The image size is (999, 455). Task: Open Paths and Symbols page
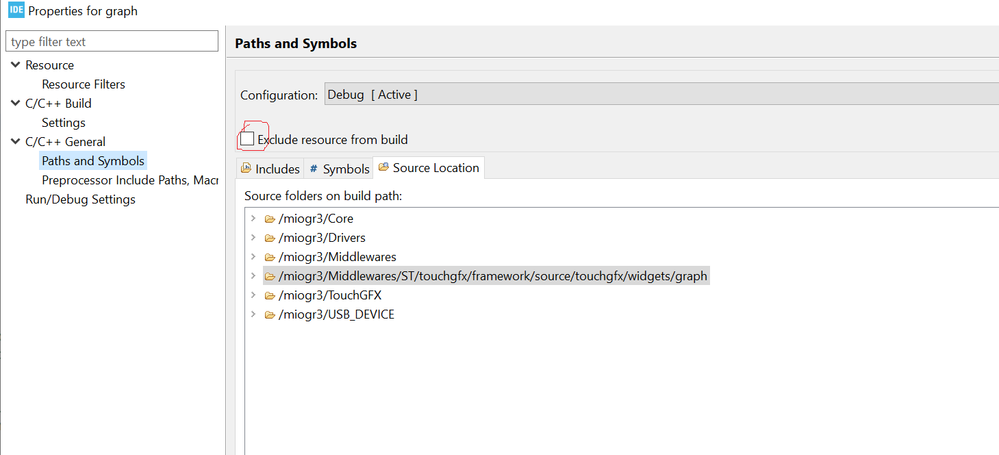[93, 161]
